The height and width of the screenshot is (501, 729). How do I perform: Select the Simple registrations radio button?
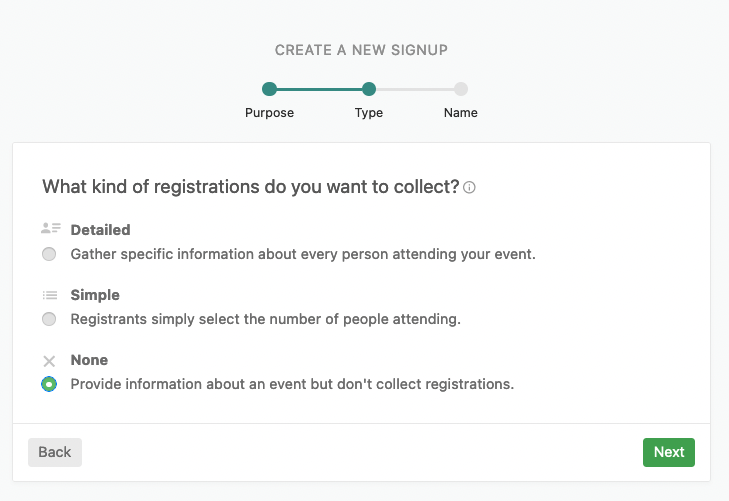[x=49, y=320]
